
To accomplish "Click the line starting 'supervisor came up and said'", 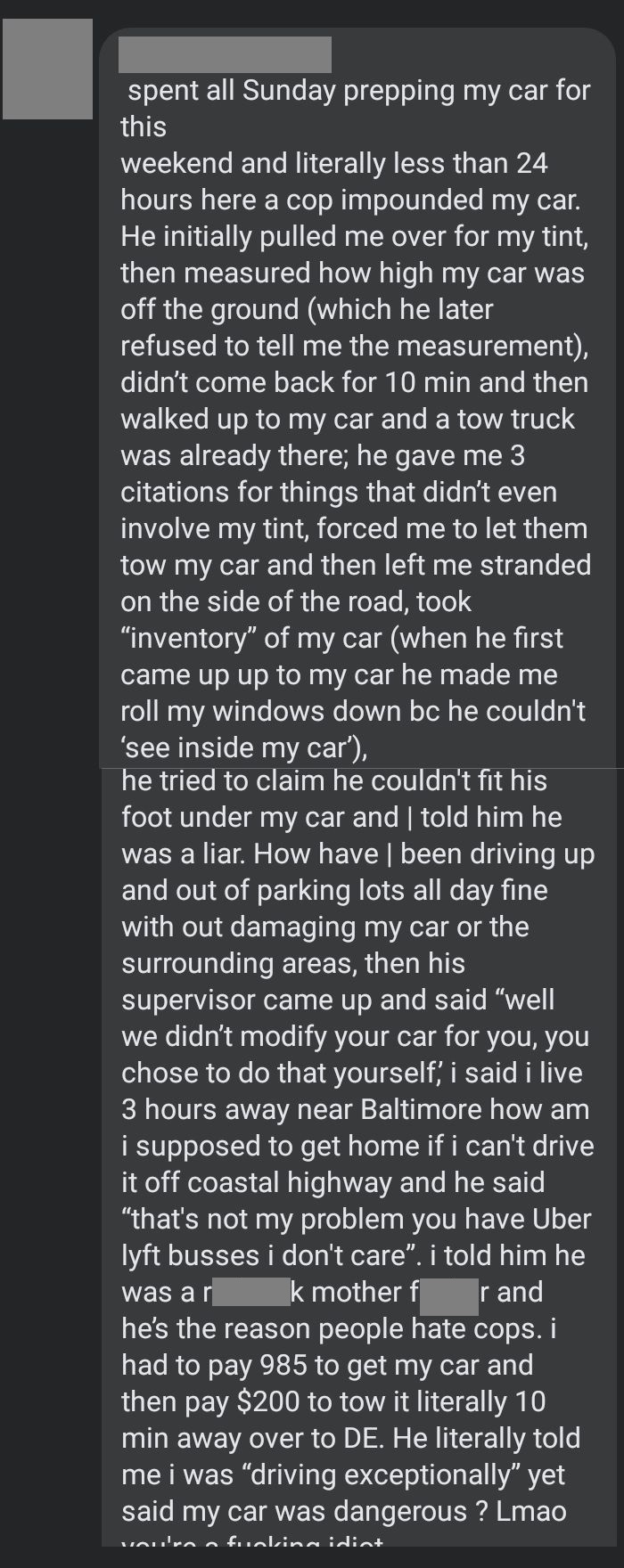I will coord(338,1000).
